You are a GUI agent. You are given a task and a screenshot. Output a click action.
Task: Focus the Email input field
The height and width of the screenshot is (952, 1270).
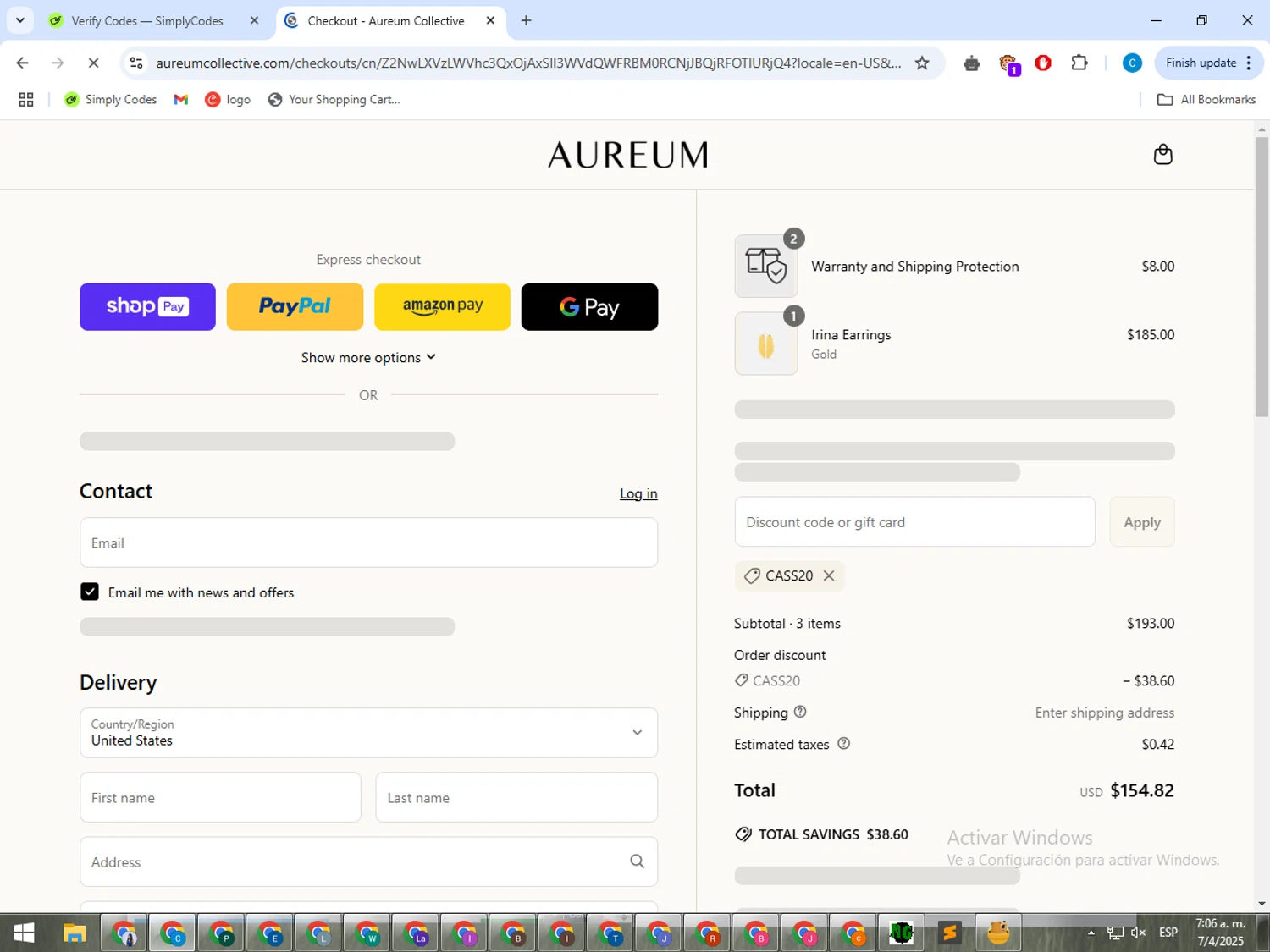[368, 542]
